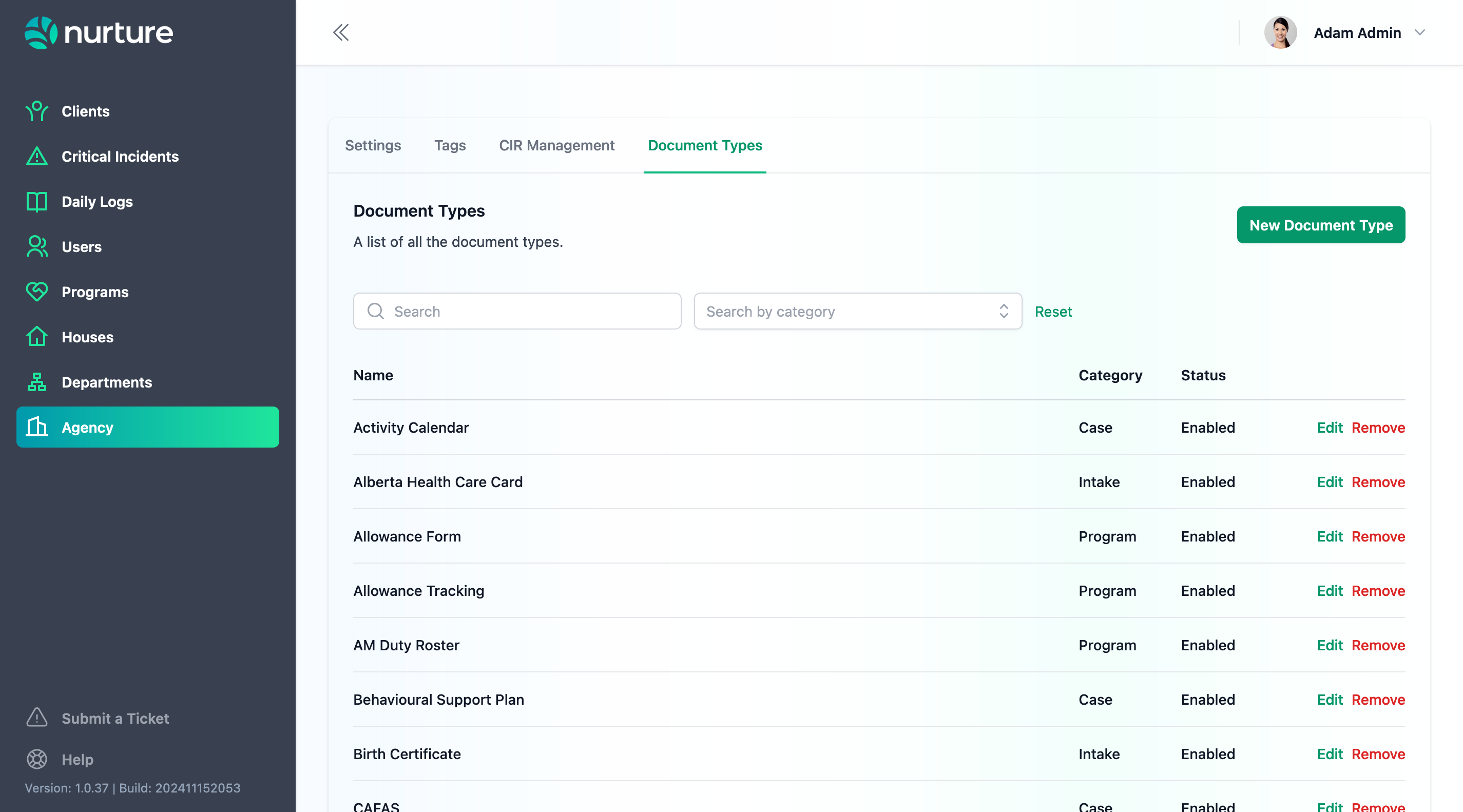Click the Users people icon
The image size is (1463, 812).
[x=37, y=246]
